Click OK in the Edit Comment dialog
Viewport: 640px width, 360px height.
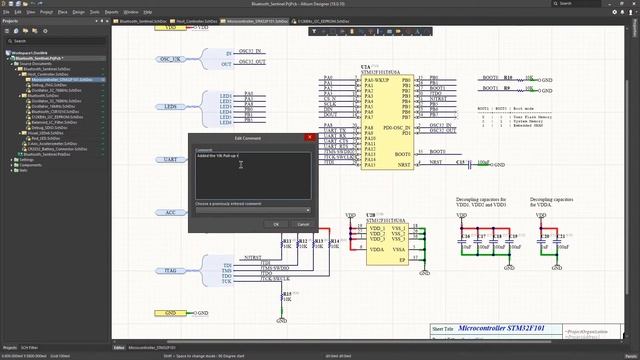(x=276, y=224)
